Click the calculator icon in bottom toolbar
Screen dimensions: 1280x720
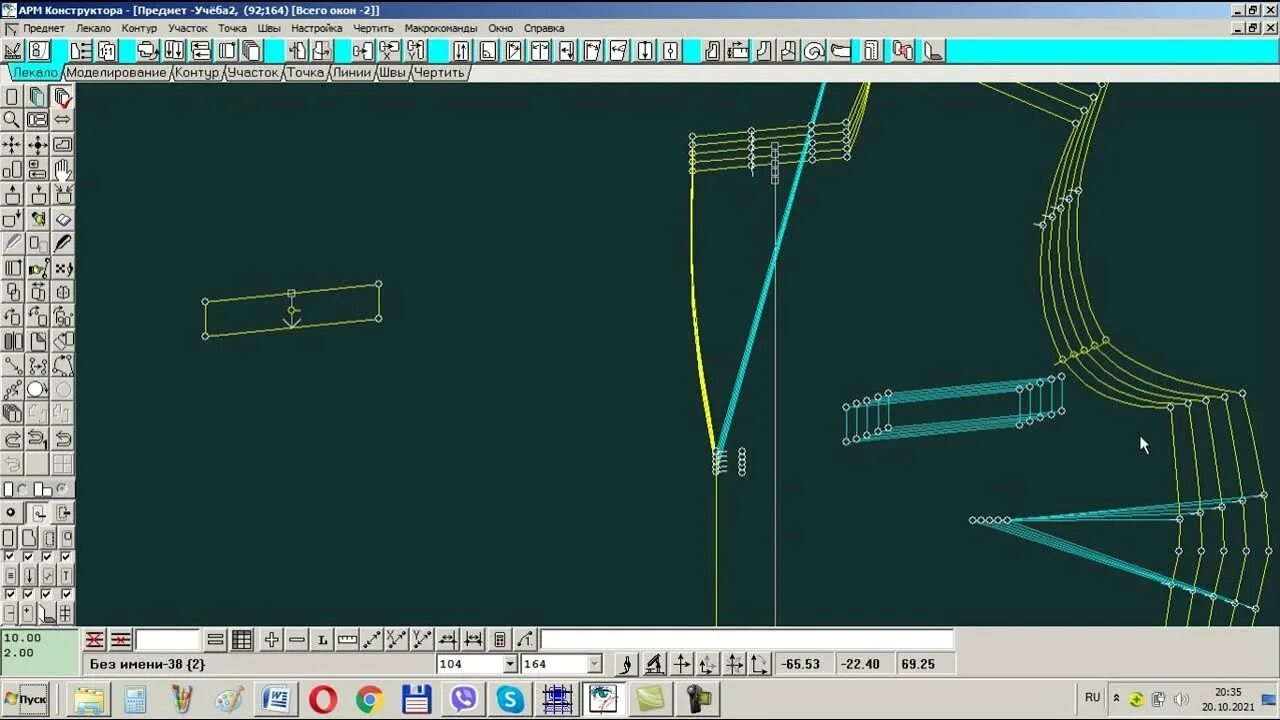tap(499, 640)
